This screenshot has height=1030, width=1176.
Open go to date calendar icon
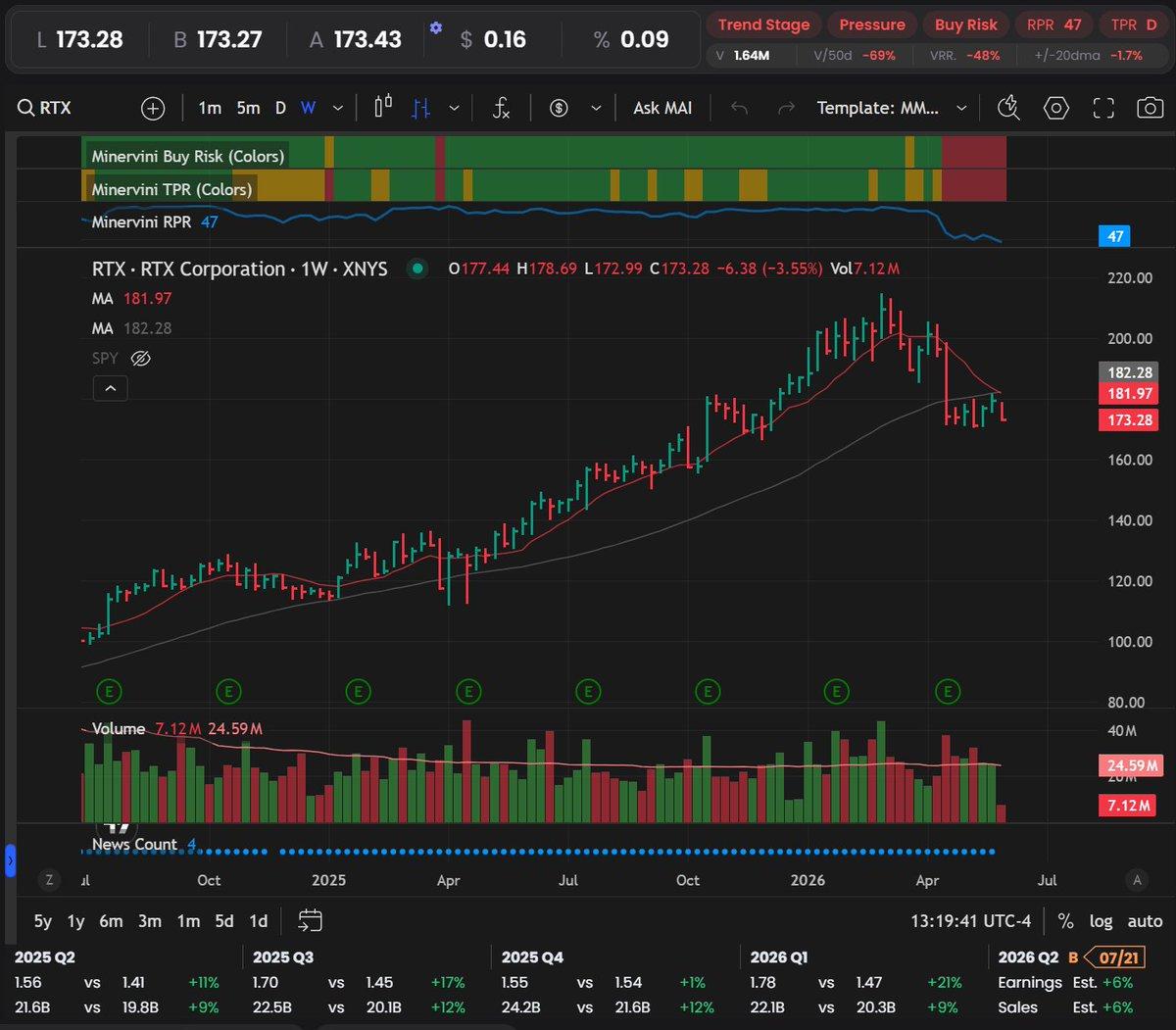[310, 921]
